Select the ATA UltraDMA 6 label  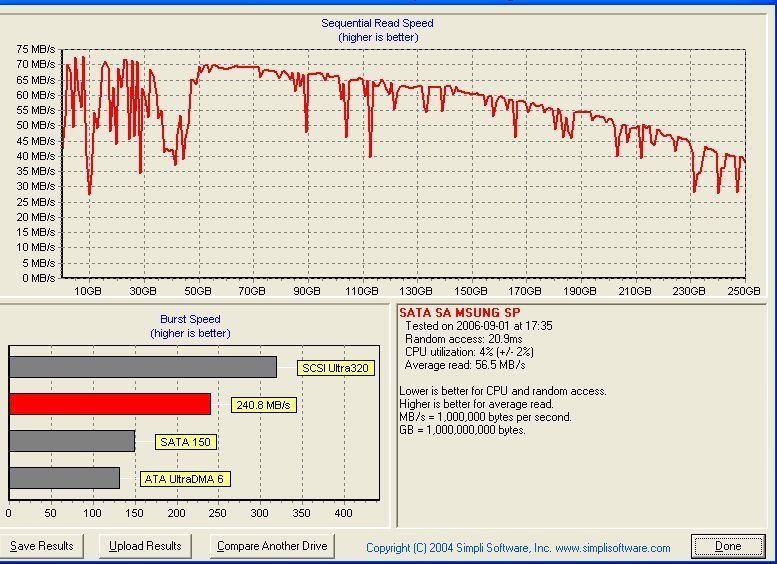coord(185,479)
